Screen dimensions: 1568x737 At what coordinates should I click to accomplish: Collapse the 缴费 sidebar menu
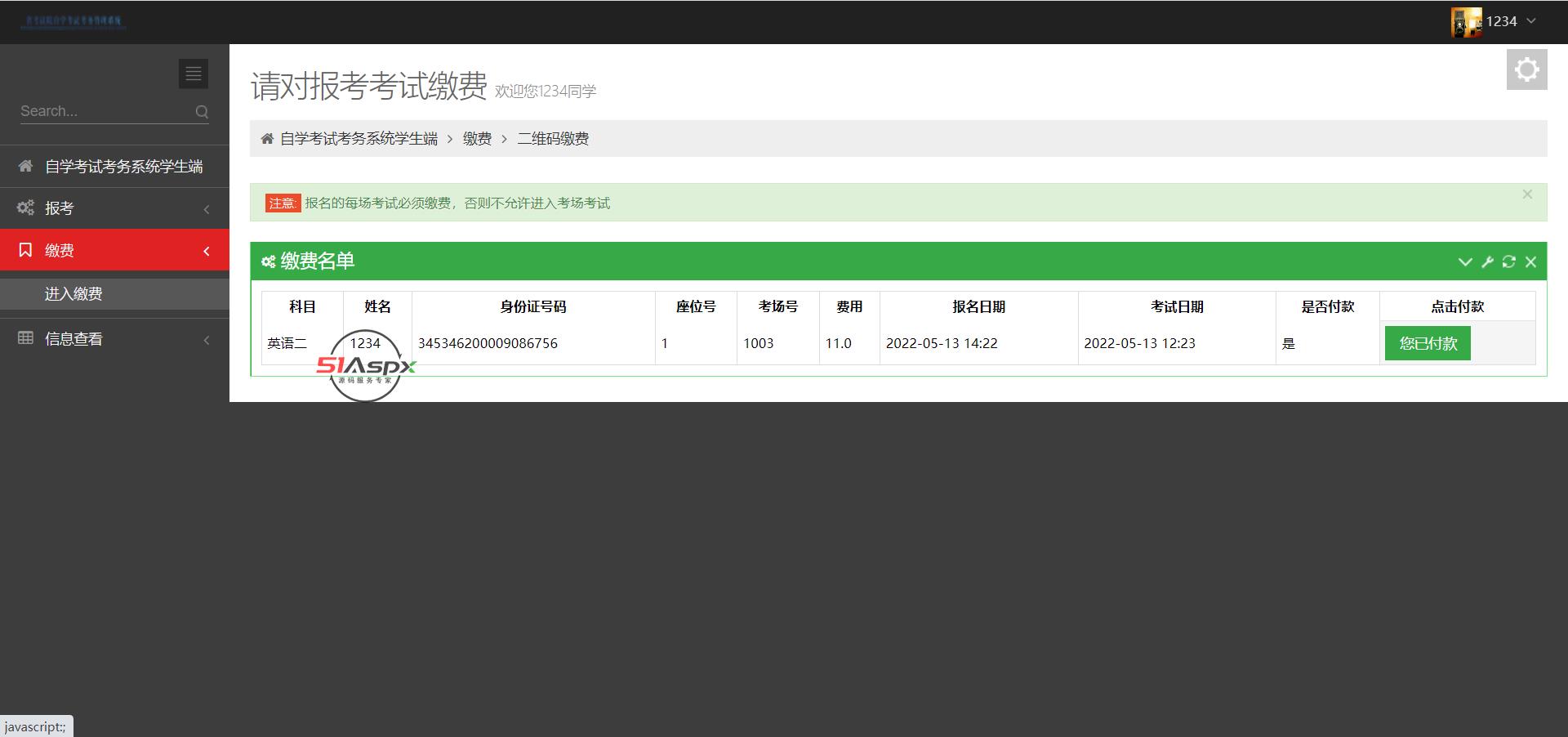[x=114, y=251]
